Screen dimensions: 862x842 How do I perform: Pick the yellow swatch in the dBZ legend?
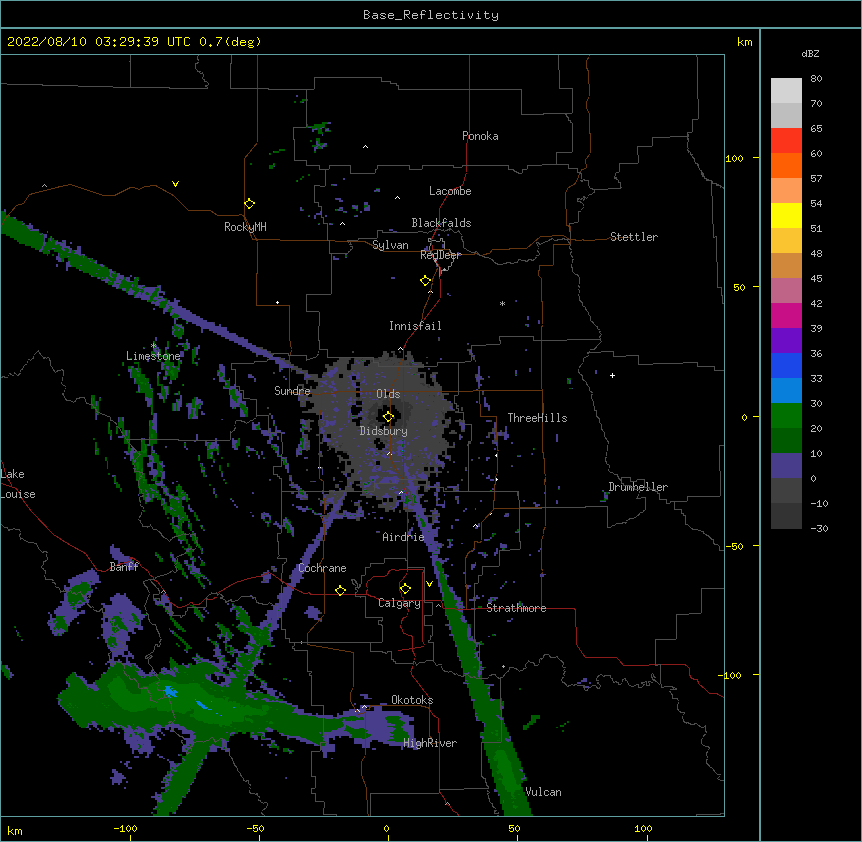pyautogui.click(x=786, y=215)
